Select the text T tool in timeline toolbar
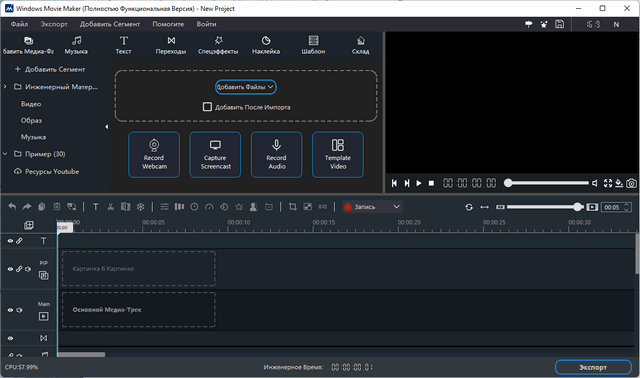 (x=96, y=207)
